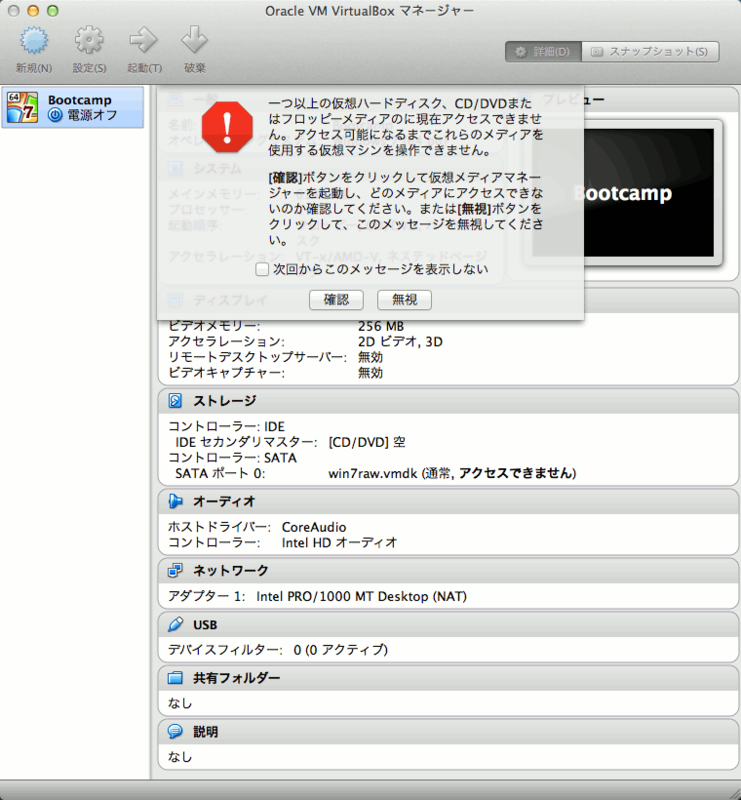Click the 2D ビデオ, 3D acceleration value
This screenshot has height=800, width=741.
(x=400, y=341)
